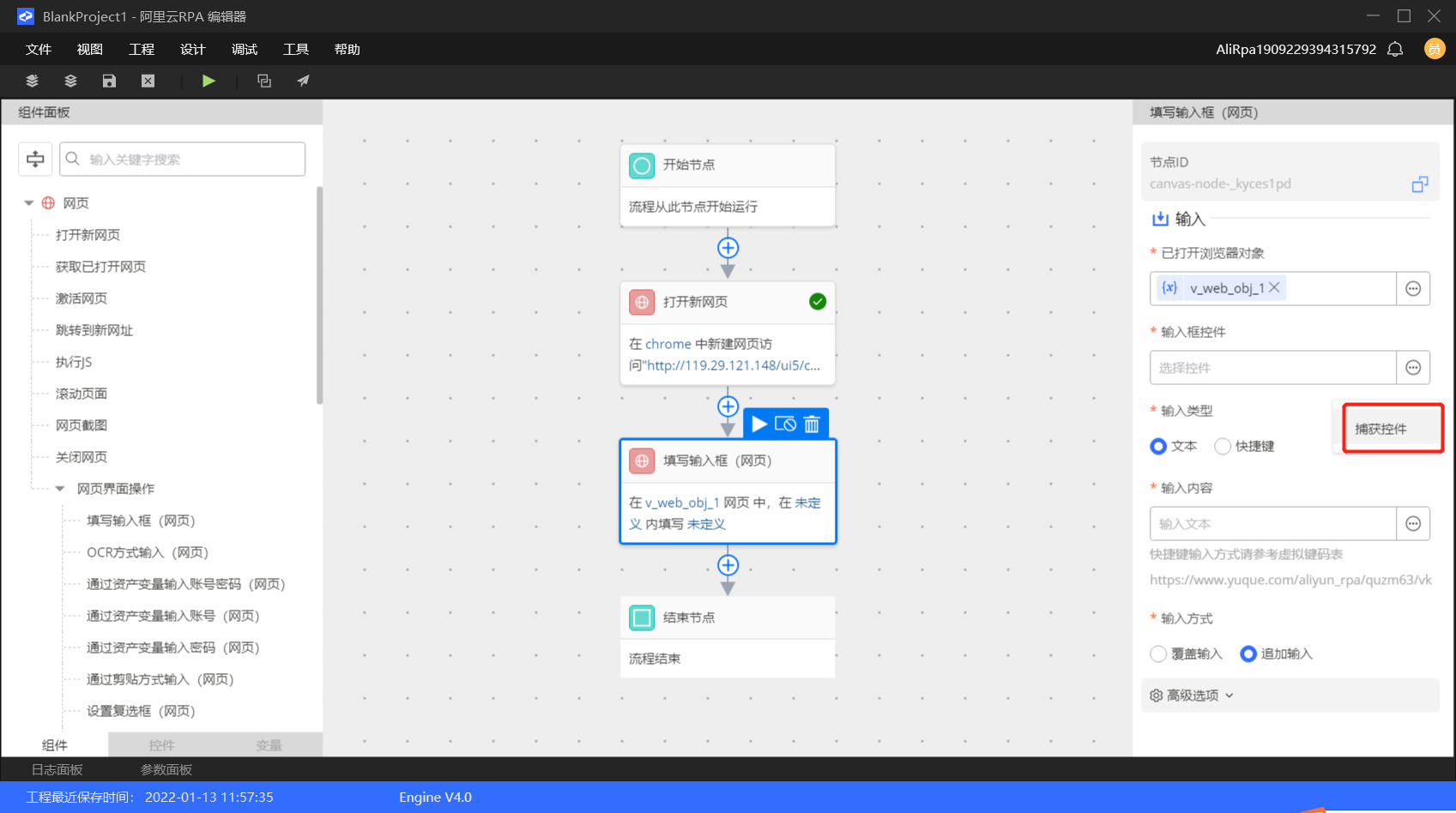Click the second layers toolbar icon

point(70,81)
